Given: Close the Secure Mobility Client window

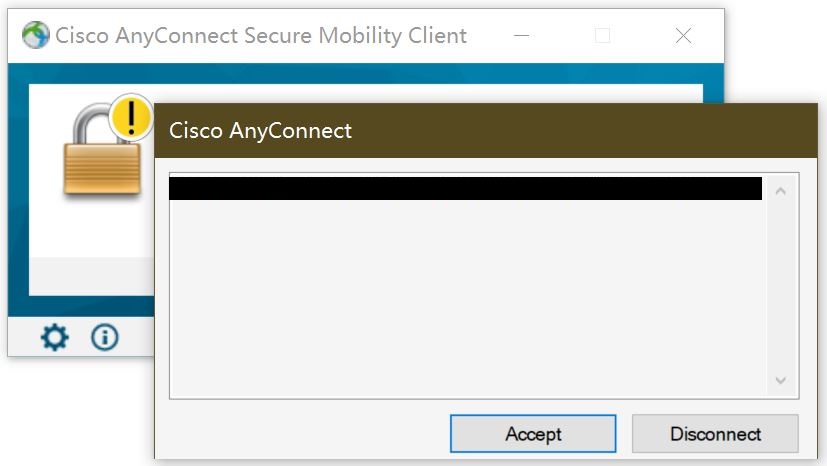Looking at the screenshot, I should (683, 36).
